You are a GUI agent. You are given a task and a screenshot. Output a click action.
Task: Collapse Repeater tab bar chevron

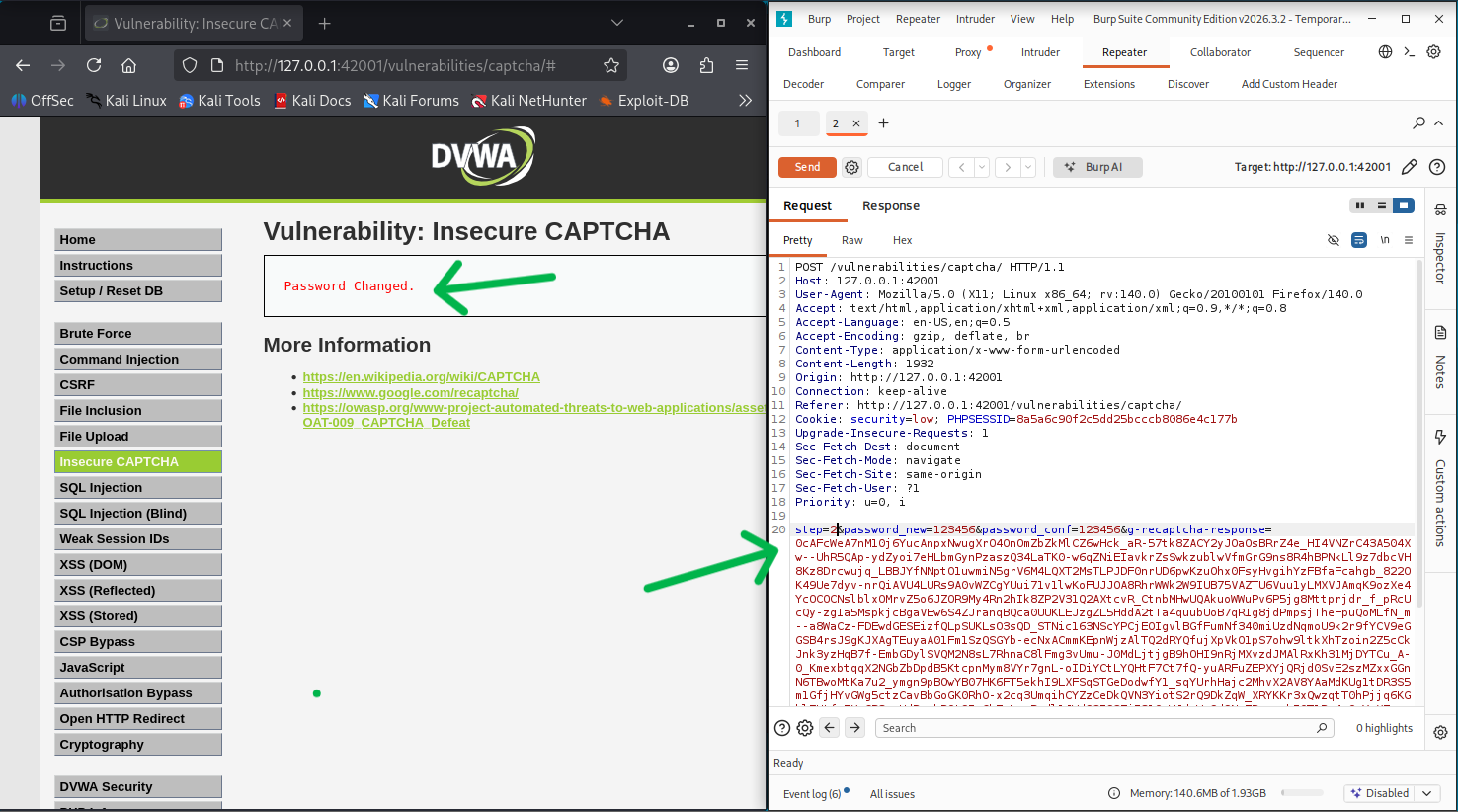tap(1438, 123)
